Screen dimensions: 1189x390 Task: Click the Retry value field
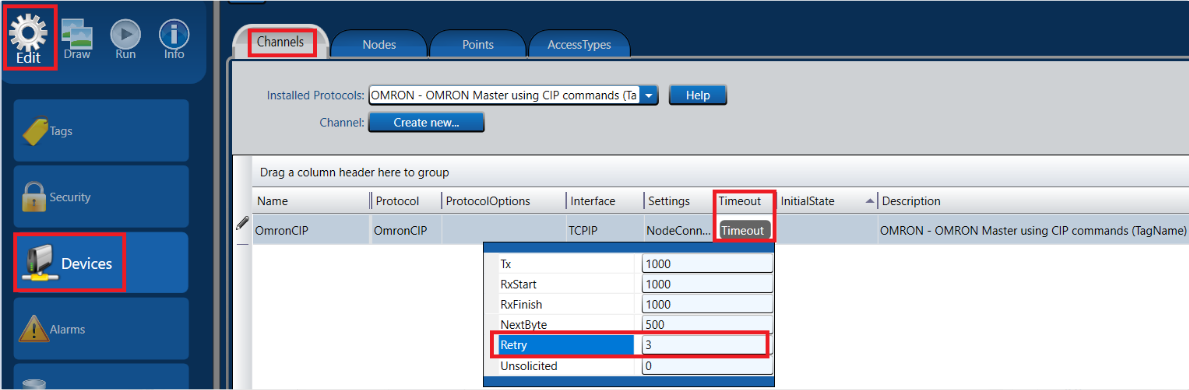(707, 345)
